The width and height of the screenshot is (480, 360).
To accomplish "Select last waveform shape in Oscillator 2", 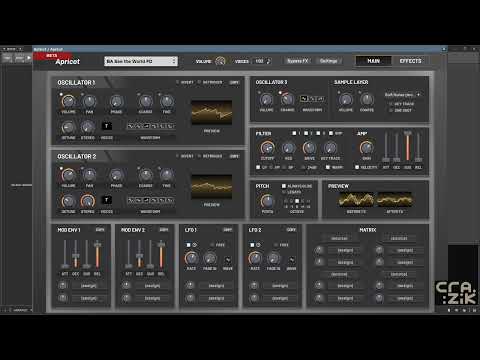I will (x=171, y=200).
